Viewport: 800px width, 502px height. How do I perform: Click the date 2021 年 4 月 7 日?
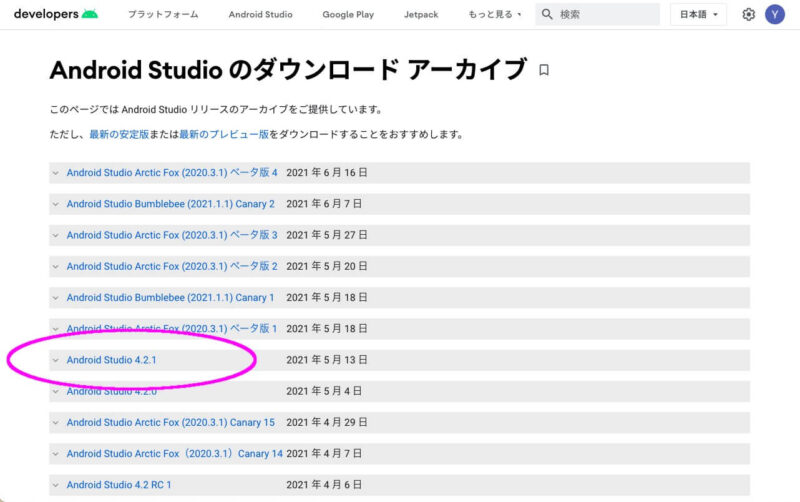(x=324, y=454)
